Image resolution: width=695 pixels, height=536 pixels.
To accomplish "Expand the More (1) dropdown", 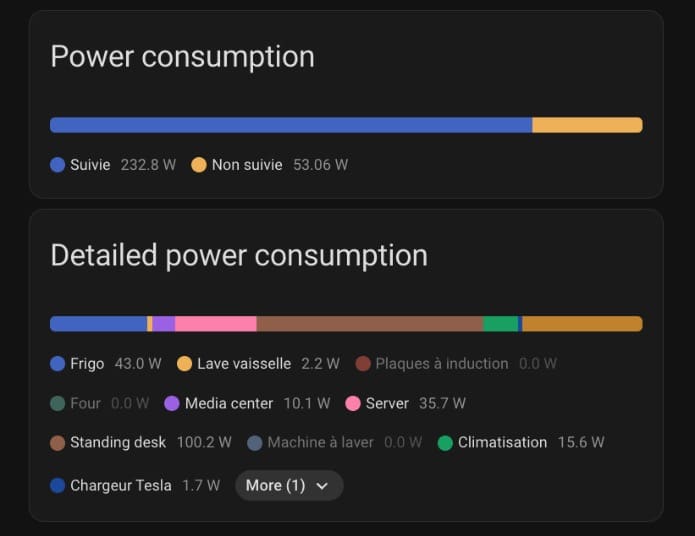I will [x=288, y=485].
